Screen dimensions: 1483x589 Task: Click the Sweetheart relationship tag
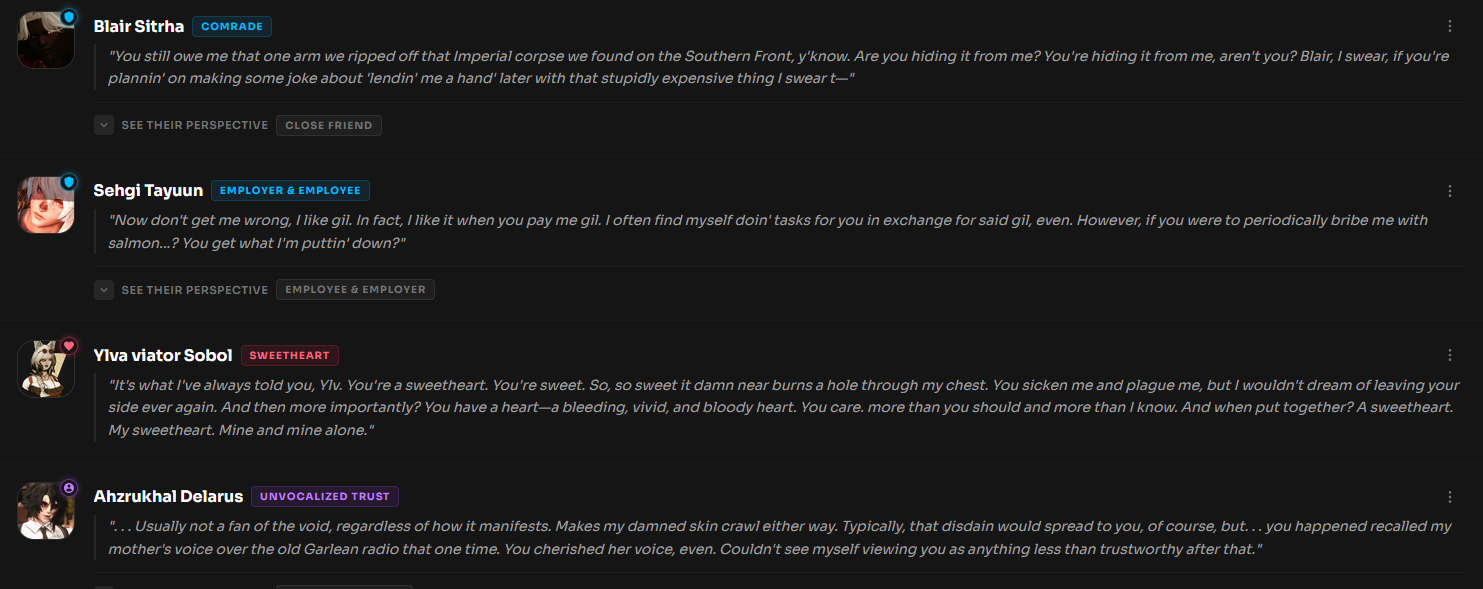point(290,356)
